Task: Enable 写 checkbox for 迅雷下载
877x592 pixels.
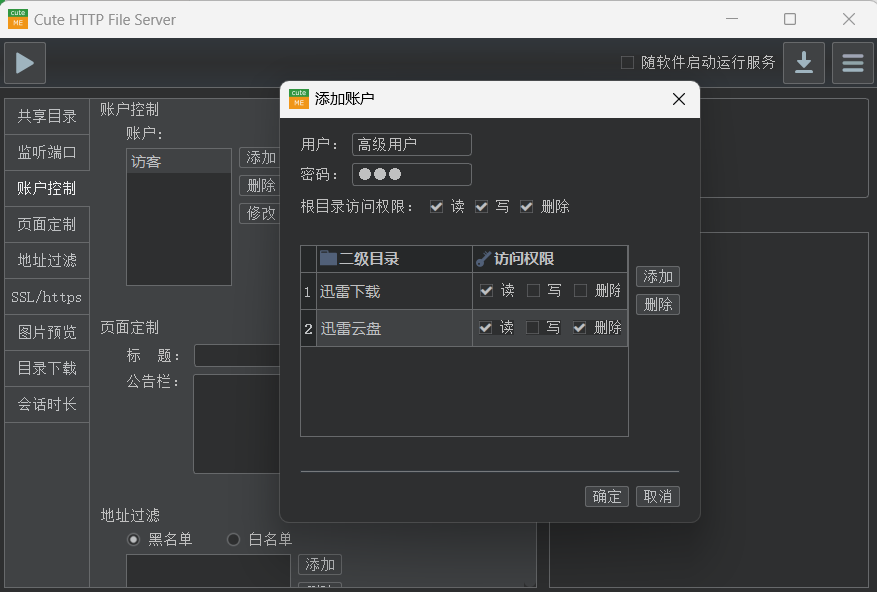Action: coord(534,290)
